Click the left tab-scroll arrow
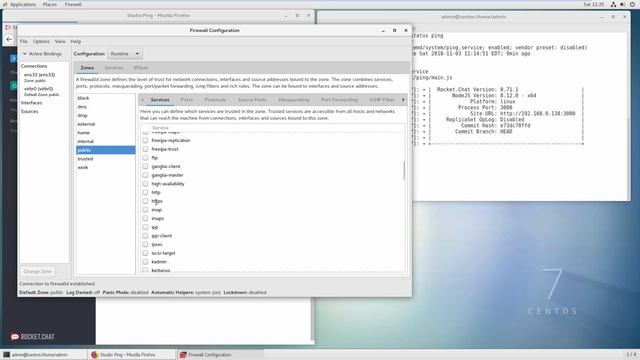Image resolution: width=640 pixels, height=360 pixels. click(x=142, y=100)
